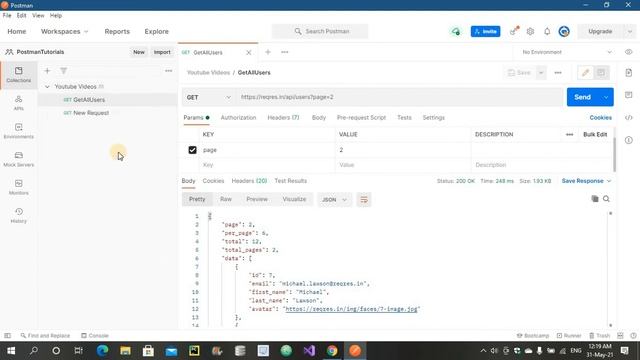Image resolution: width=640 pixels, height=360 pixels.
Task: Open the user avatar profile menu
Action: click(x=564, y=31)
